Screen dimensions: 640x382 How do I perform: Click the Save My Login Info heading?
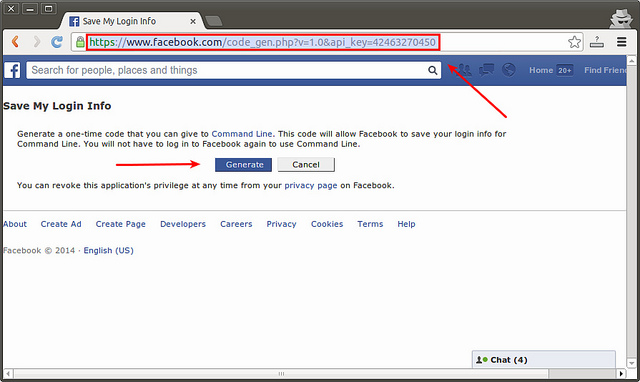(x=57, y=106)
